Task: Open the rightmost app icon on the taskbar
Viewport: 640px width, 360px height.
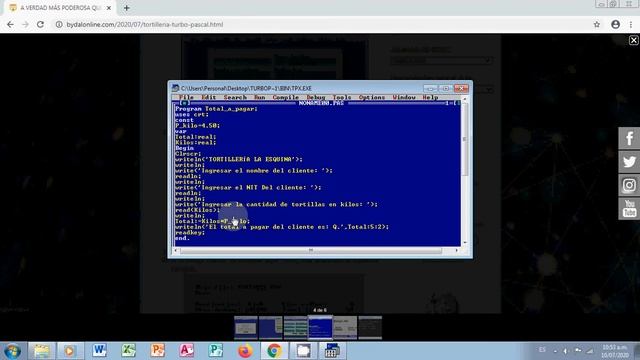Action: [x=332, y=351]
